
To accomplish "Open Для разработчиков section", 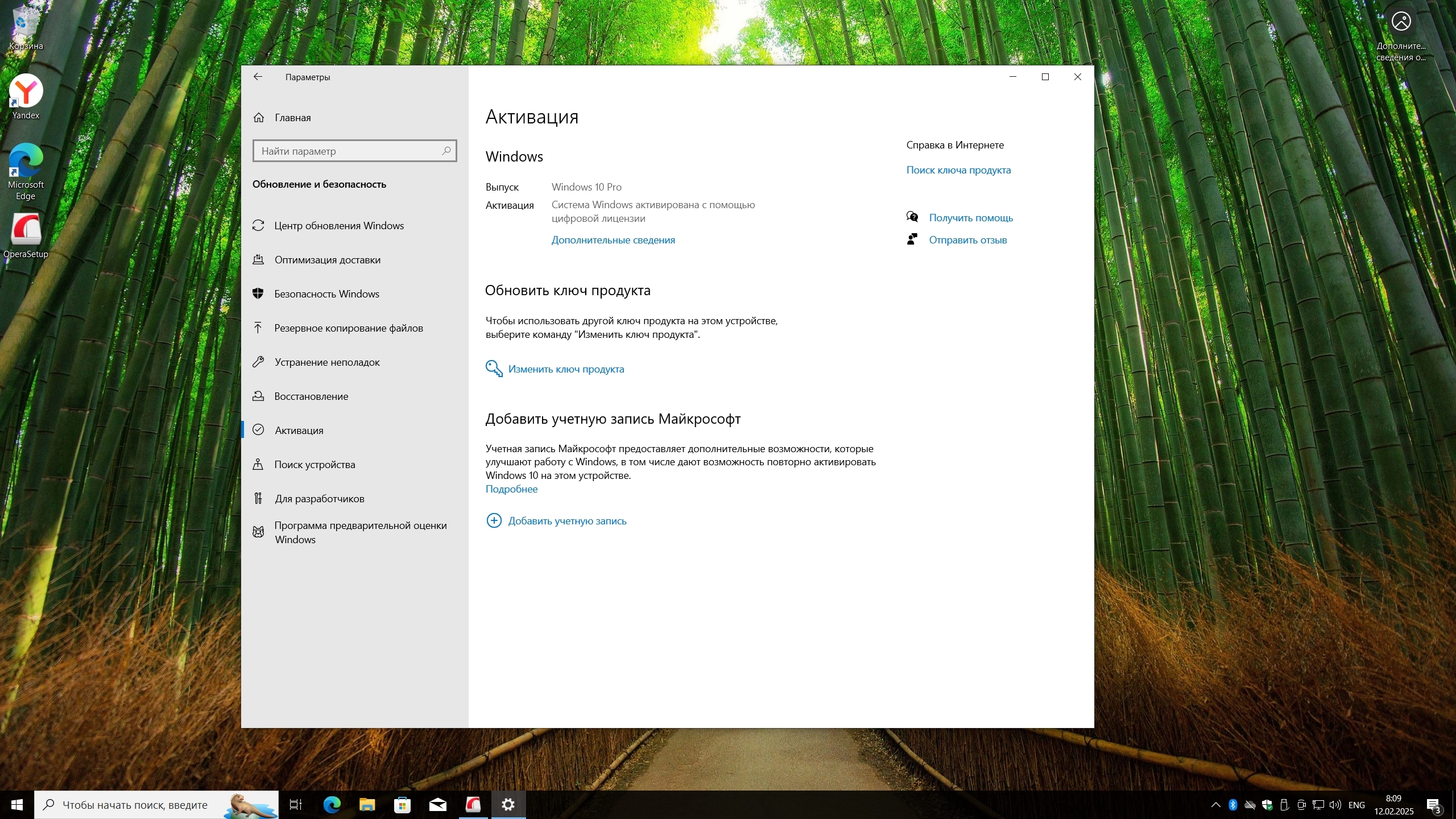I will click(319, 499).
